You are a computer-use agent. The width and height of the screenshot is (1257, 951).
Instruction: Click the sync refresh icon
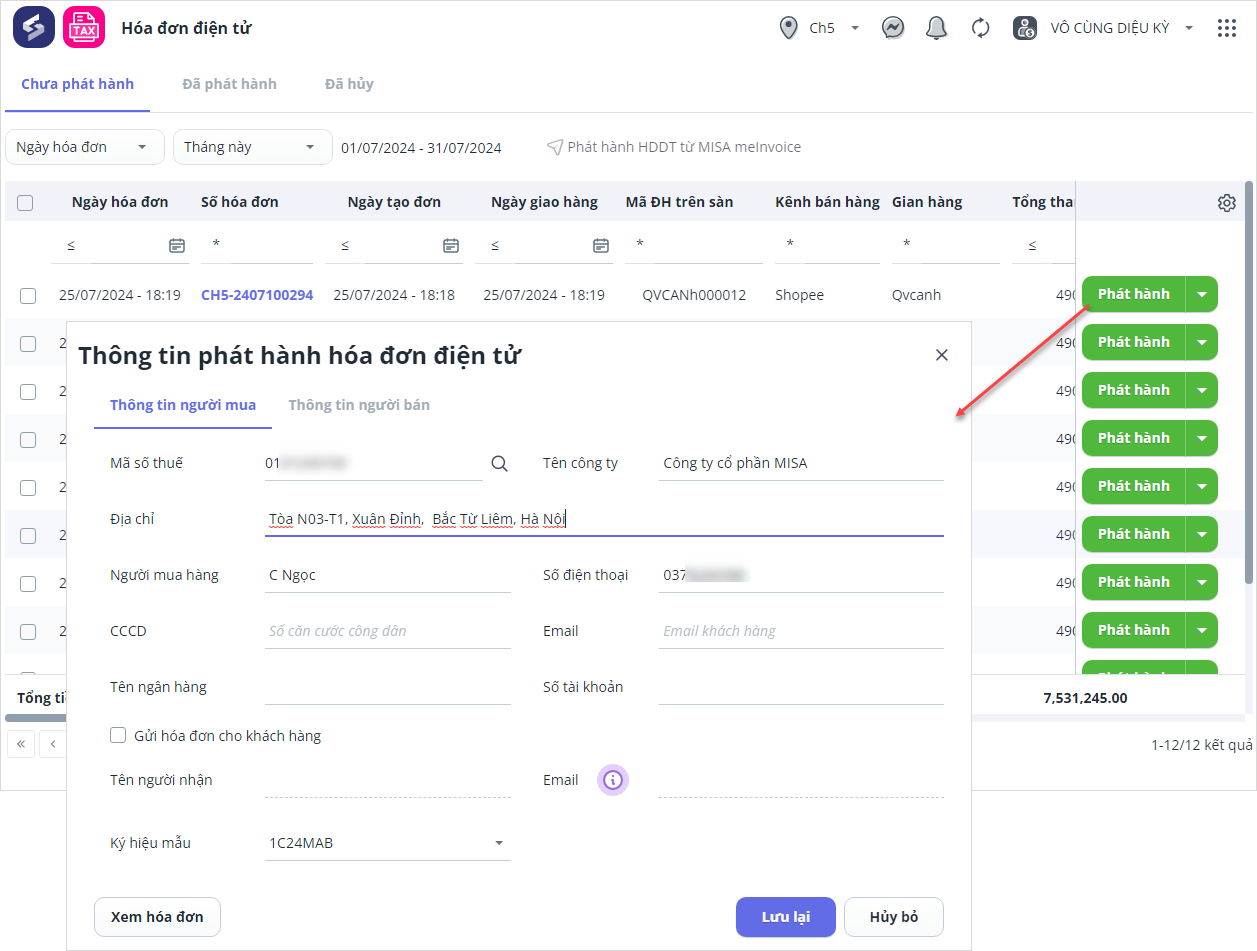click(981, 28)
